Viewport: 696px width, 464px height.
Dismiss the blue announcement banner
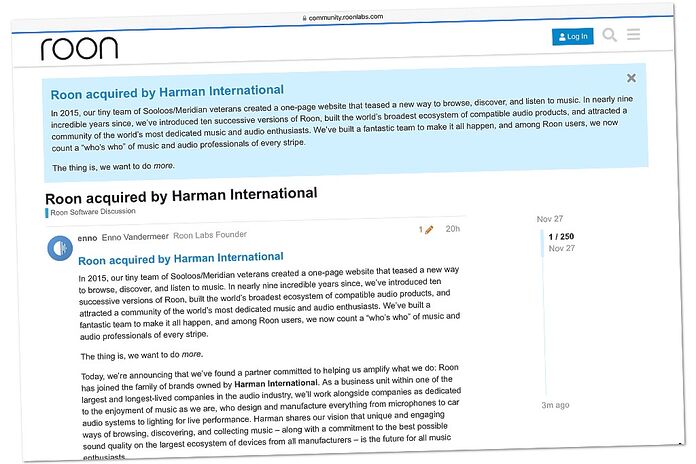[631, 78]
